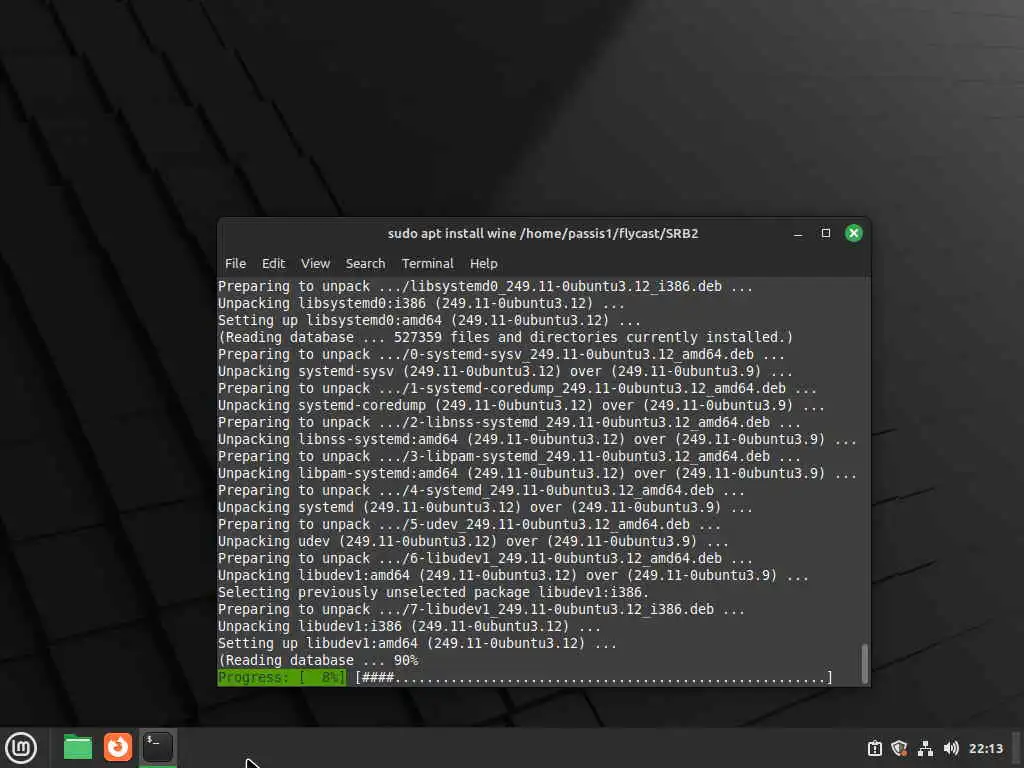This screenshot has width=1024, height=768.
Task: Click the 'Setting up libsystemd0:amd64' line
Action: [x=429, y=321]
